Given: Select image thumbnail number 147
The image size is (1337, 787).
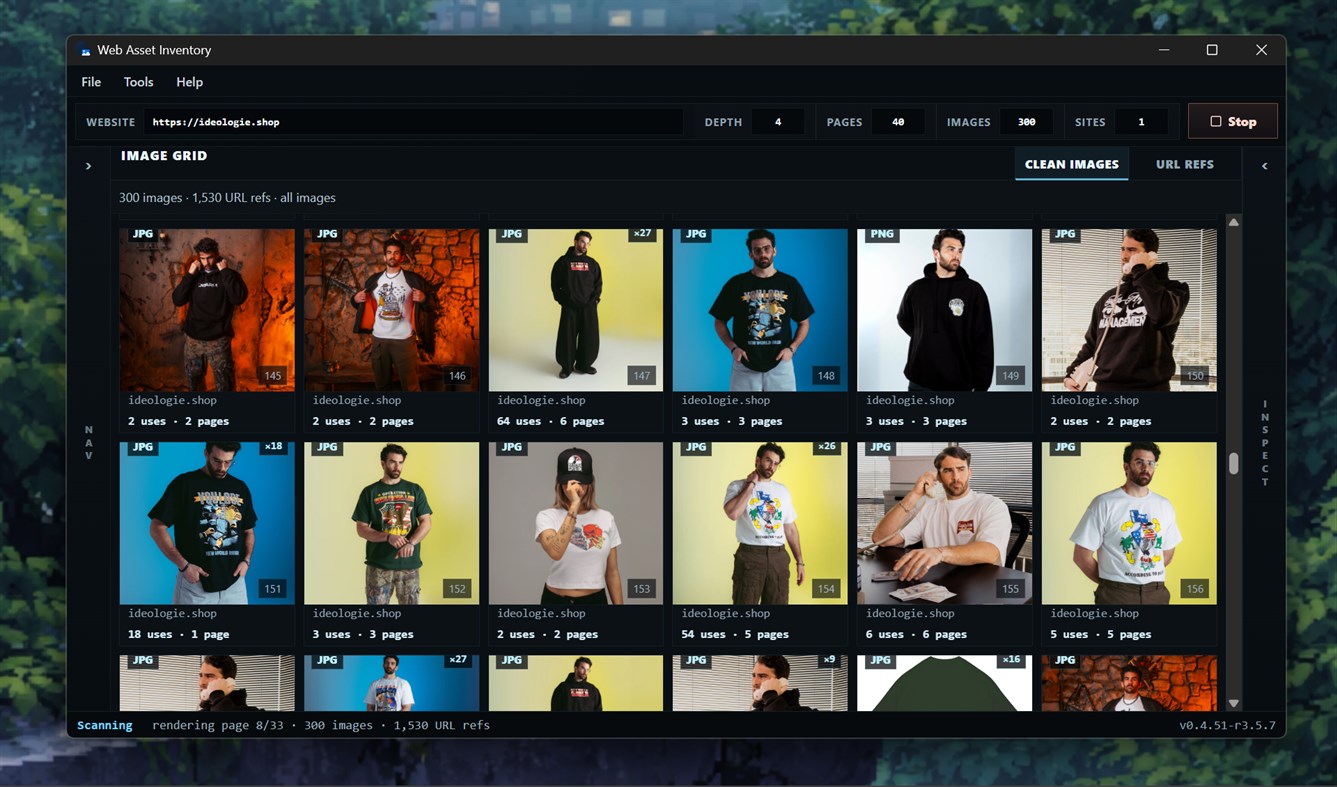Looking at the screenshot, I should coord(576,309).
